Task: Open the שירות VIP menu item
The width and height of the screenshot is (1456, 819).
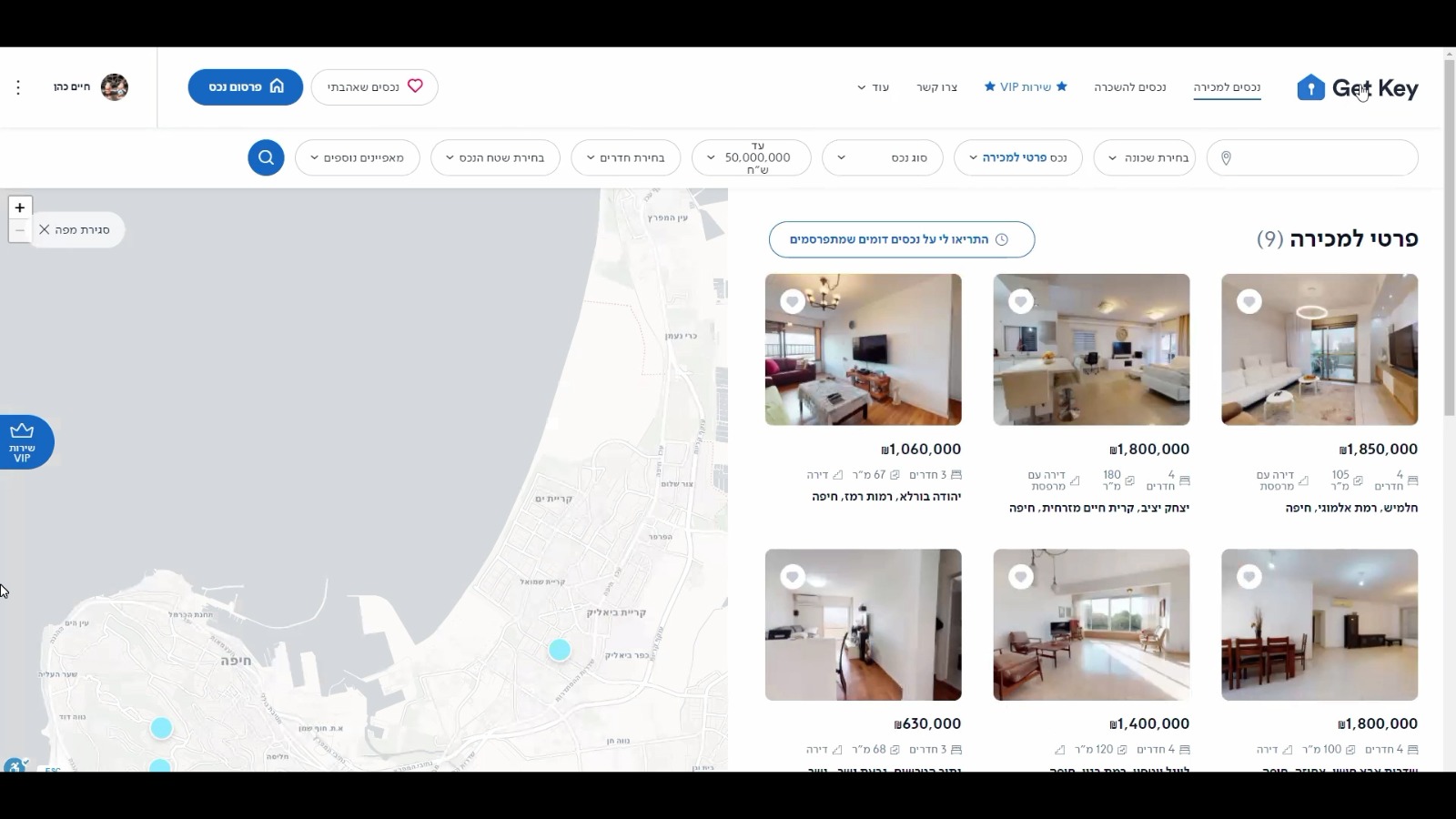Action: [1026, 87]
